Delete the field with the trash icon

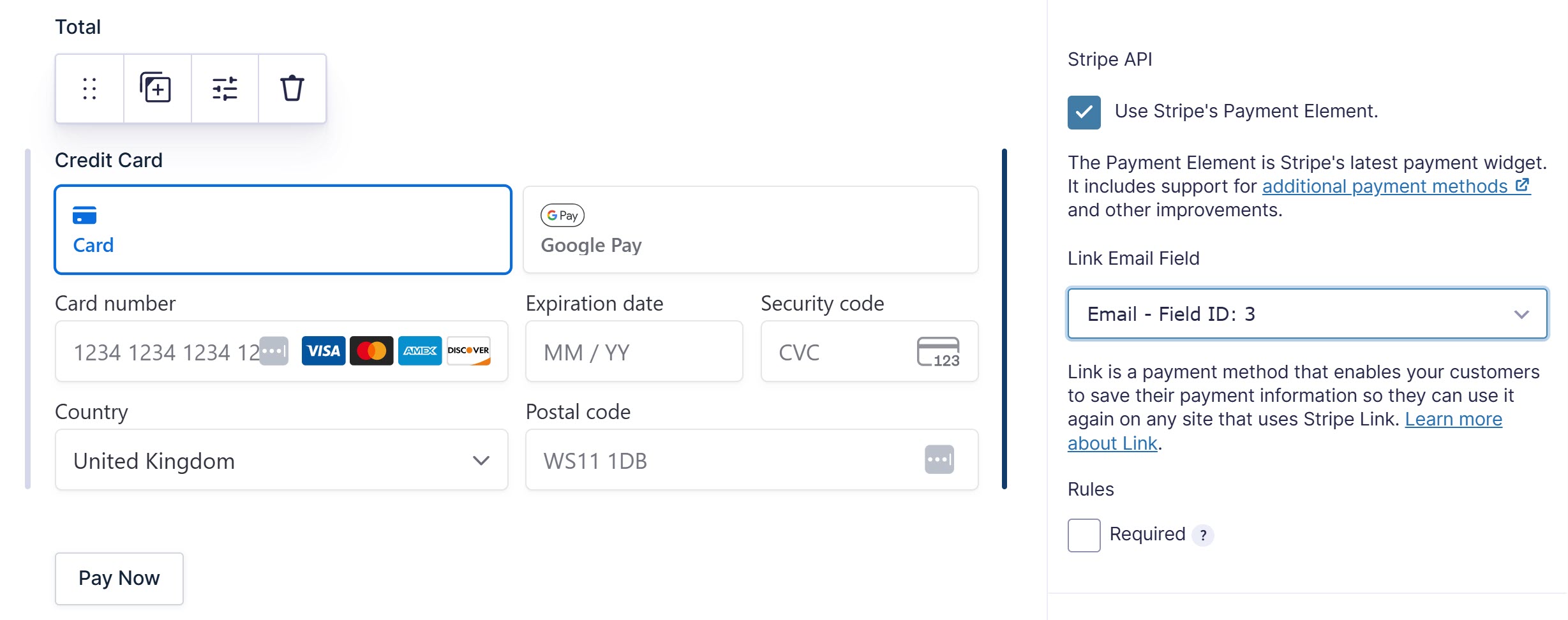292,89
